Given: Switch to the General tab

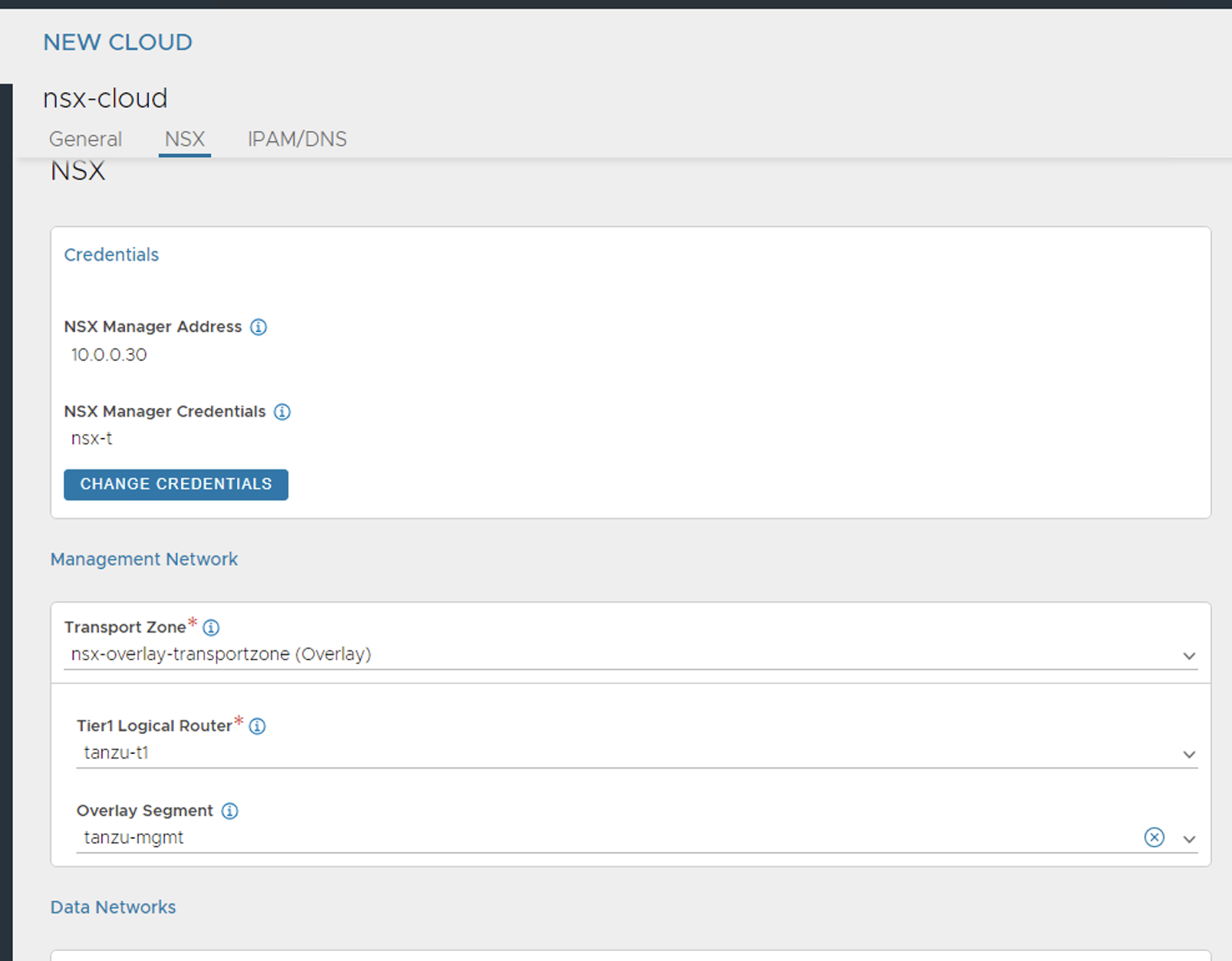Looking at the screenshot, I should coord(85,139).
